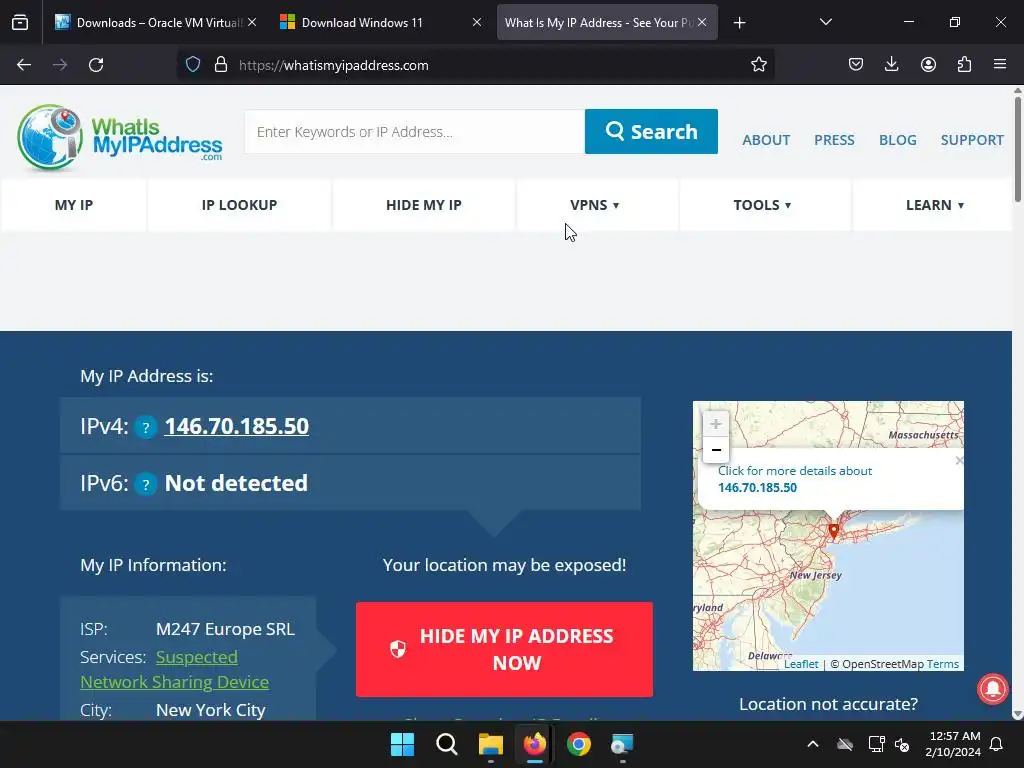Click the blue Search button
1024x768 pixels.
tap(651, 132)
